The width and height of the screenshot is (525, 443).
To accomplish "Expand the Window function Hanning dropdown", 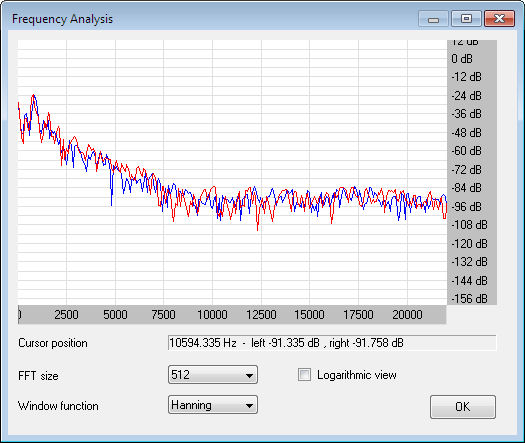I will 213,405.
